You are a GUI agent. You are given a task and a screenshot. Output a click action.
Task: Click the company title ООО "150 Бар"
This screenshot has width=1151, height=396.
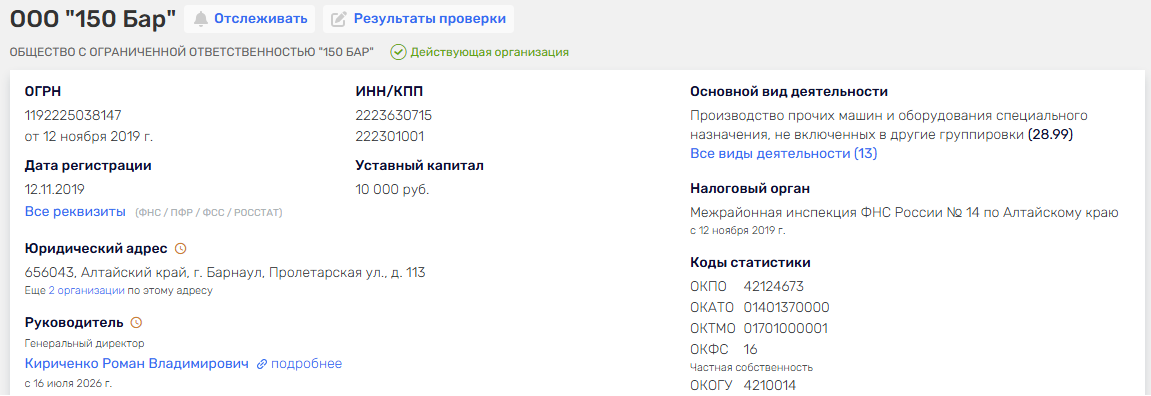click(92, 20)
